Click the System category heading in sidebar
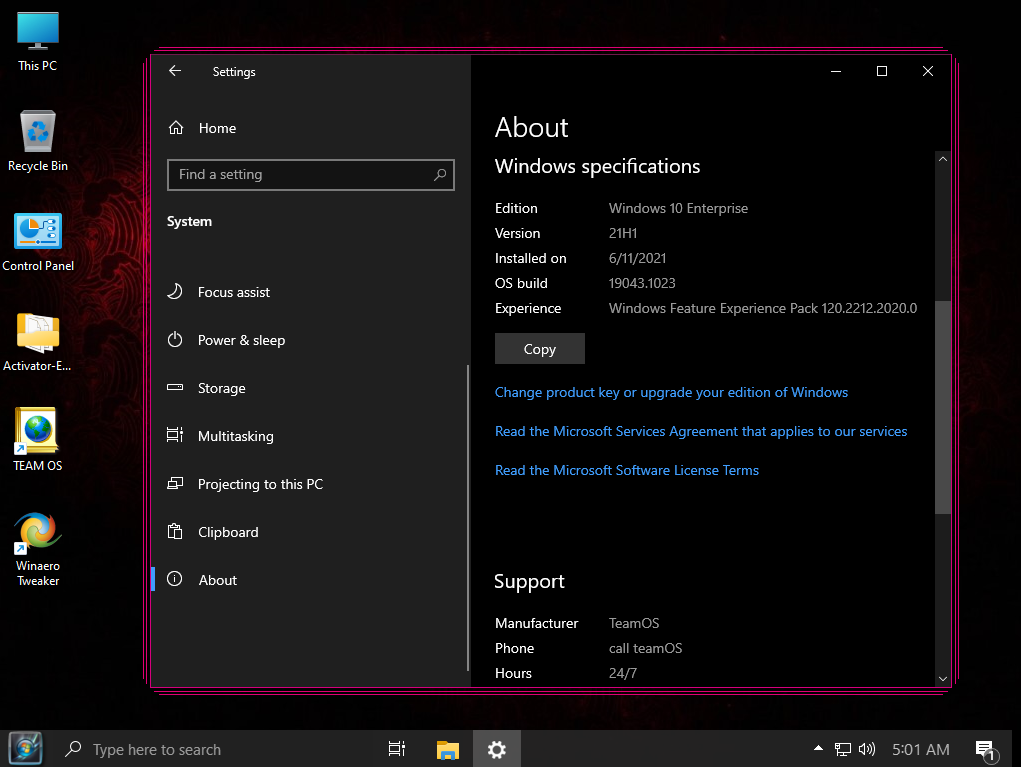 (x=189, y=221)
